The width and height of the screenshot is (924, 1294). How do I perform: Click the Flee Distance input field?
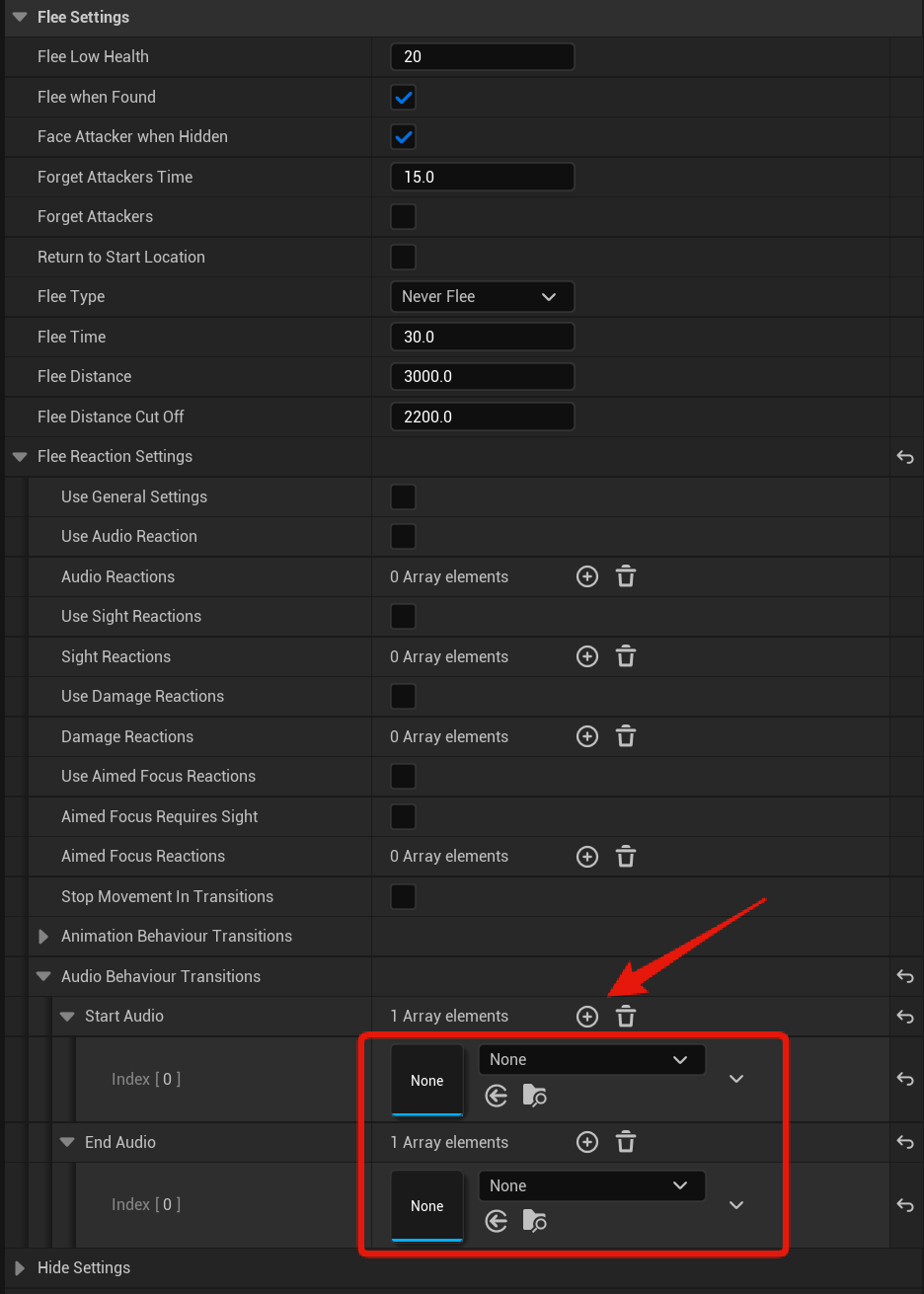tap(482, 376)
